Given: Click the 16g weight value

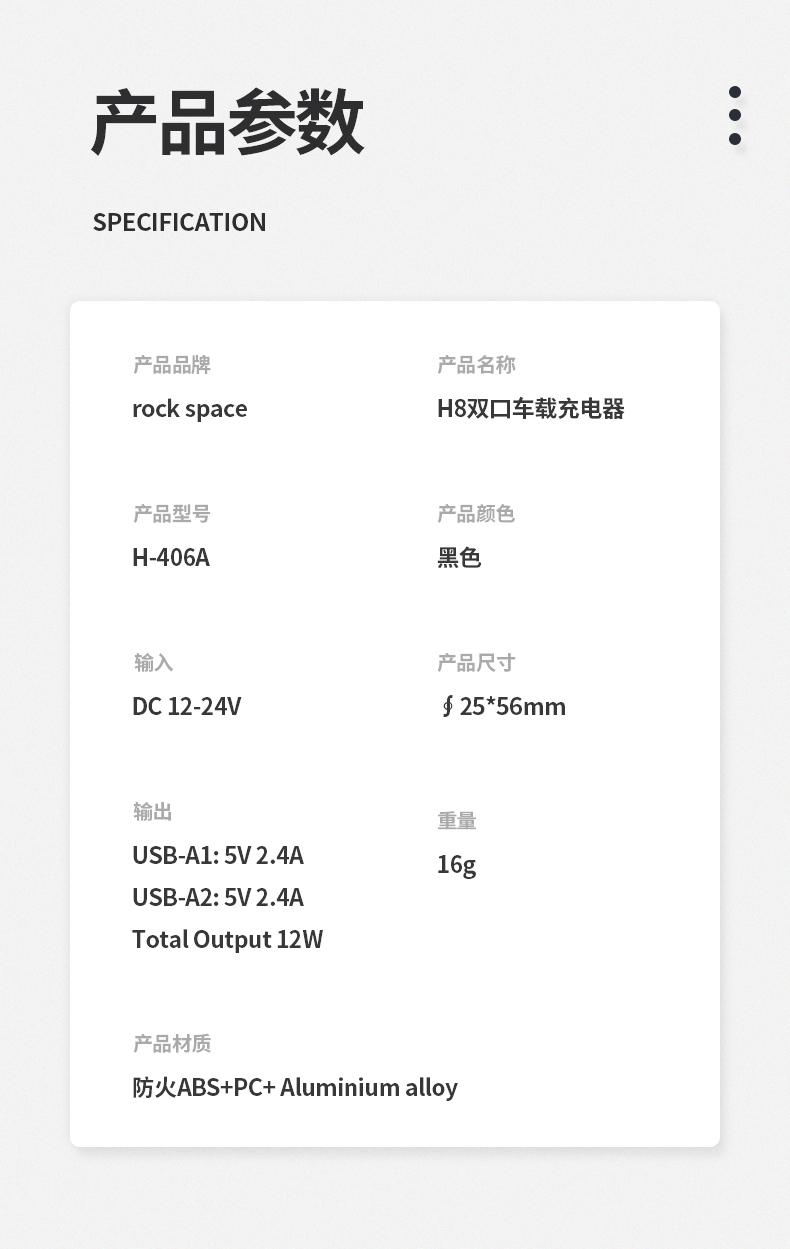Looking at the screenshot, I should point(457,864).
